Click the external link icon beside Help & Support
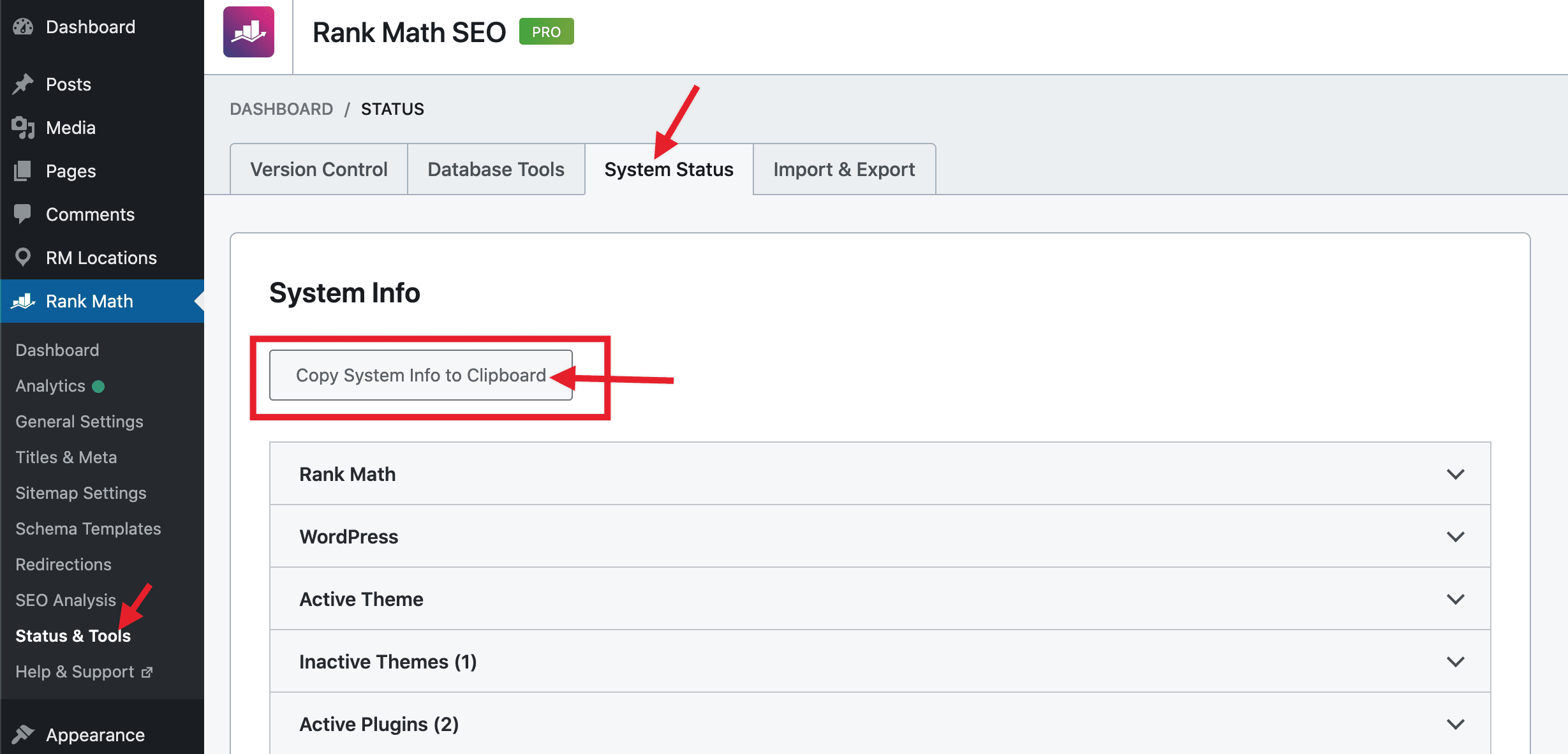The width and height of the screenshot is (1568, 754). (147, 672)
